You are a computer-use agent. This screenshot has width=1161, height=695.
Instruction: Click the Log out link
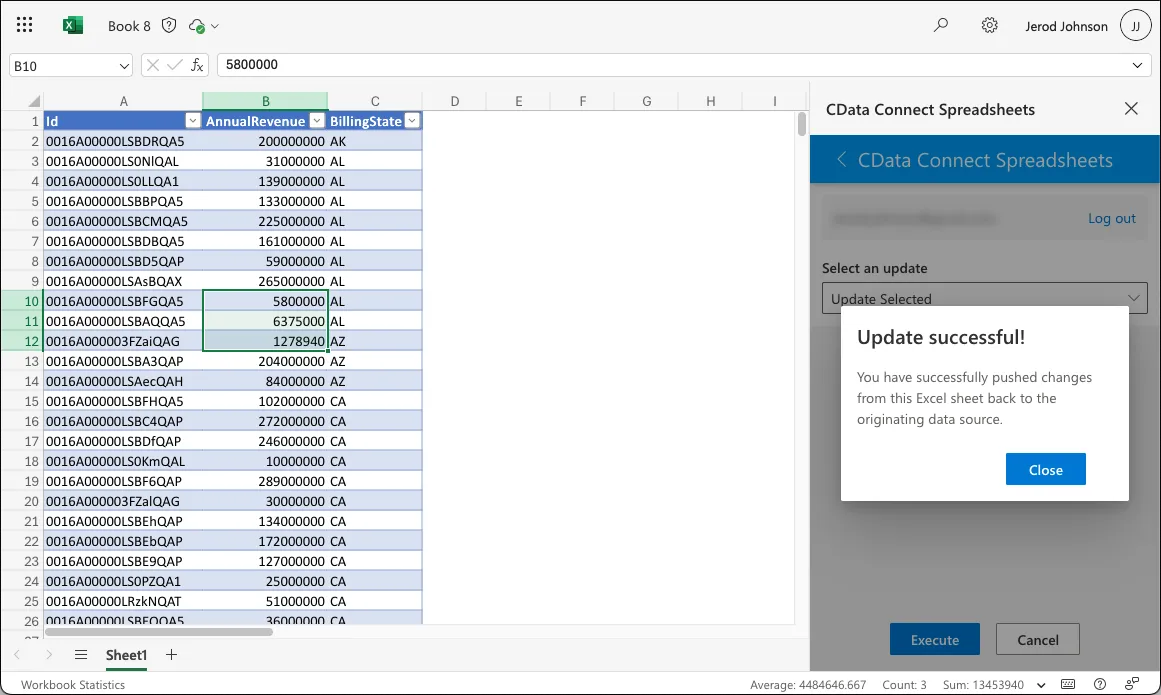[1111, 218]
